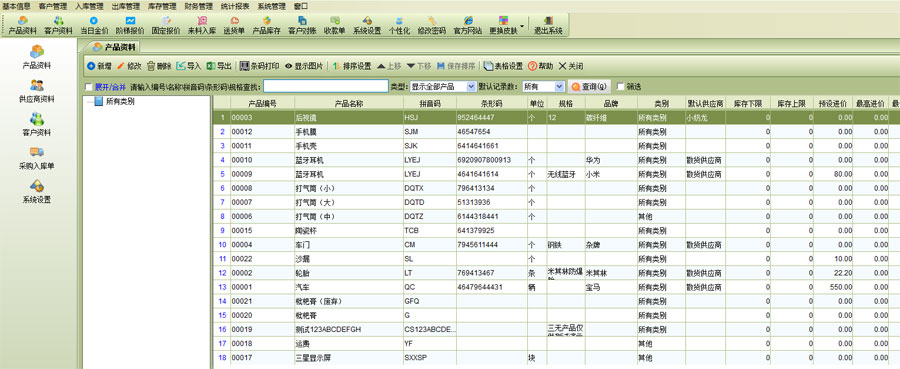Viewport: 900px width, 369px height.
Task: Open 修改密码 toolbar icon
Action: 432,25
